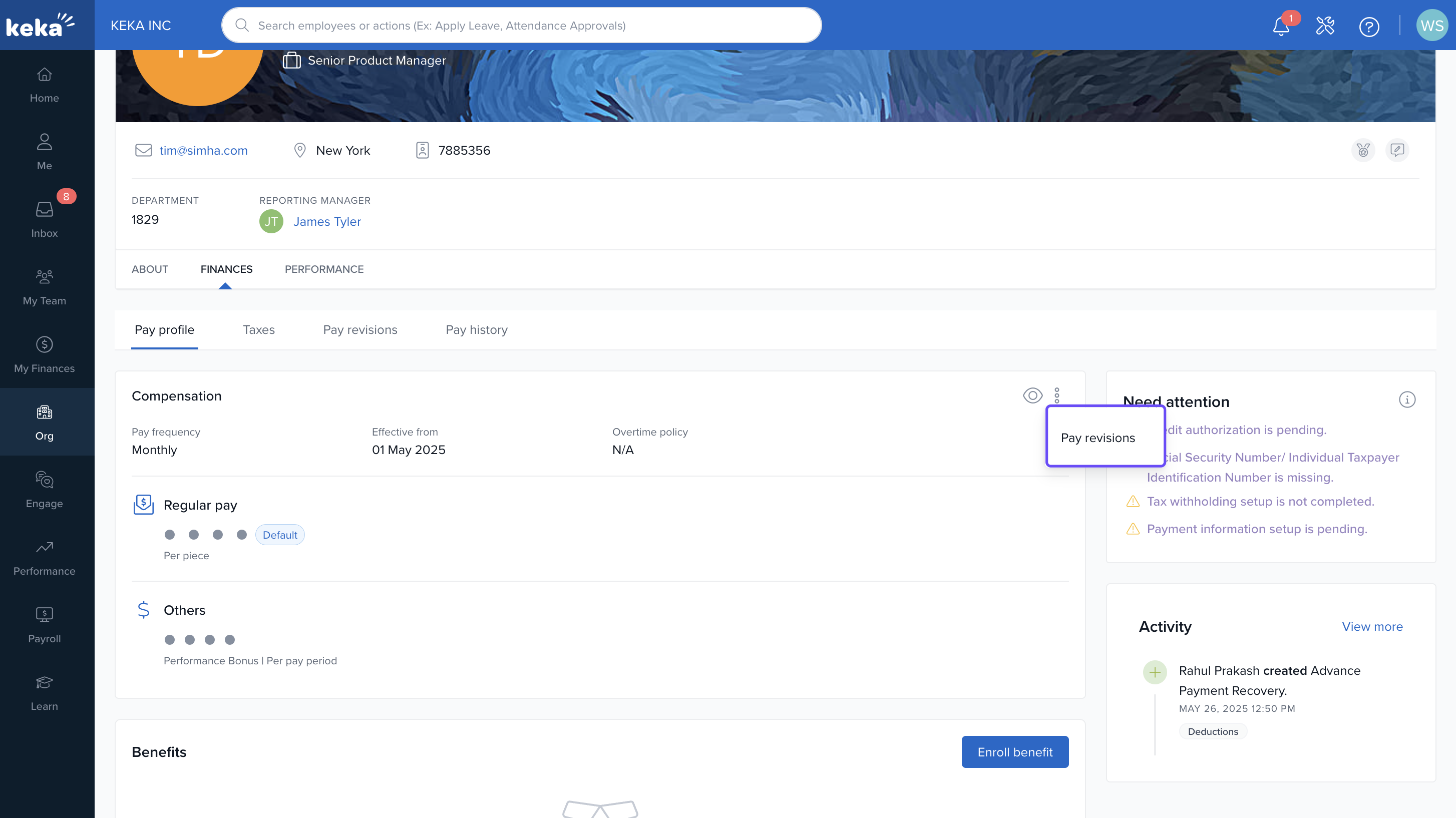Open the help question mark icon

click(x=1368, y=26)
